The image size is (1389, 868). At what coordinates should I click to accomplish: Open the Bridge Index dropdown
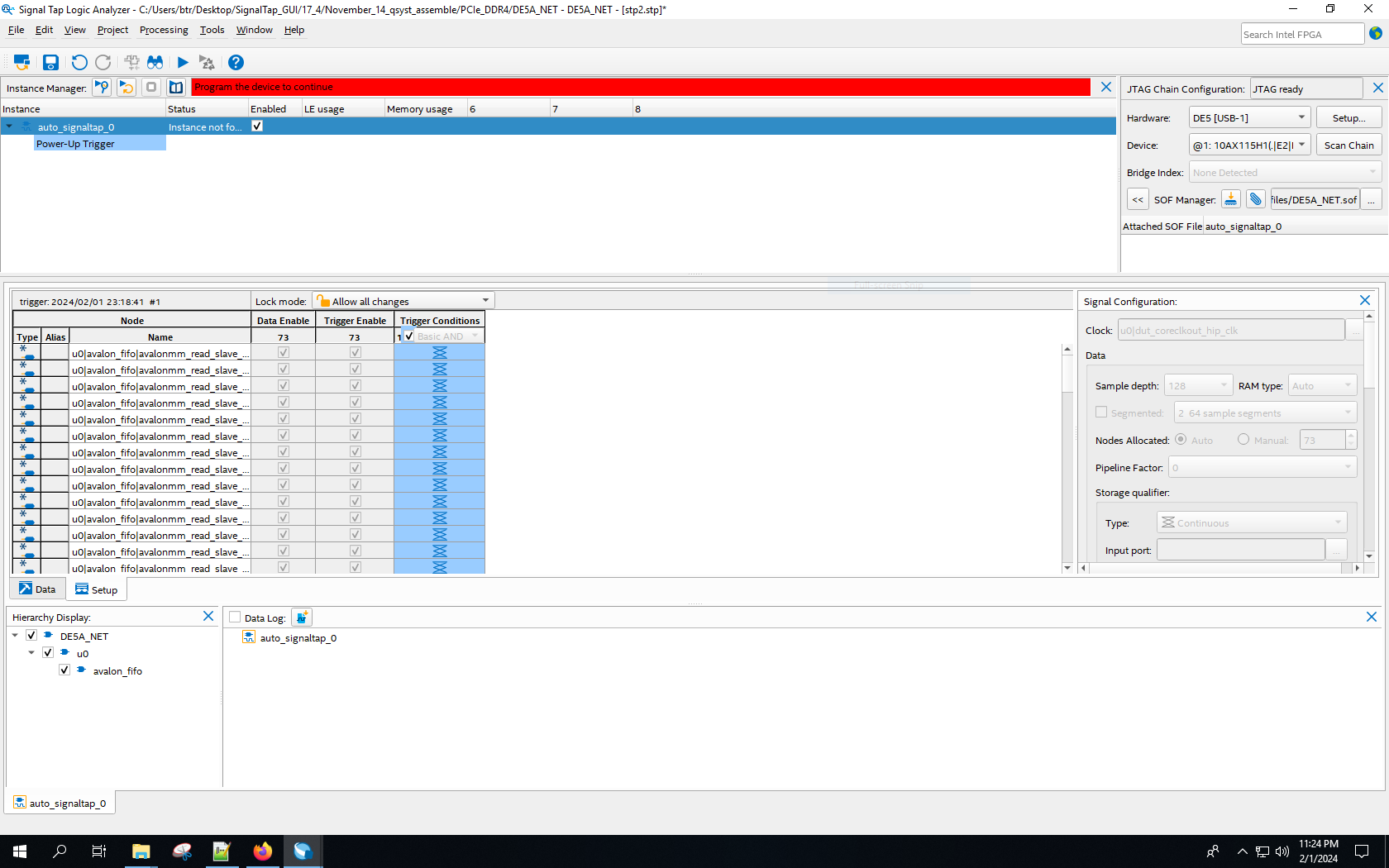(x=1285, y=172)
